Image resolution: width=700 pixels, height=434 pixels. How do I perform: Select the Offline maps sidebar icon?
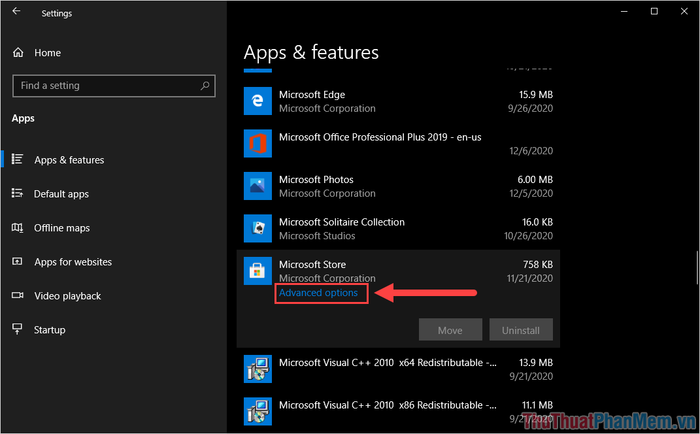(17, 228)
